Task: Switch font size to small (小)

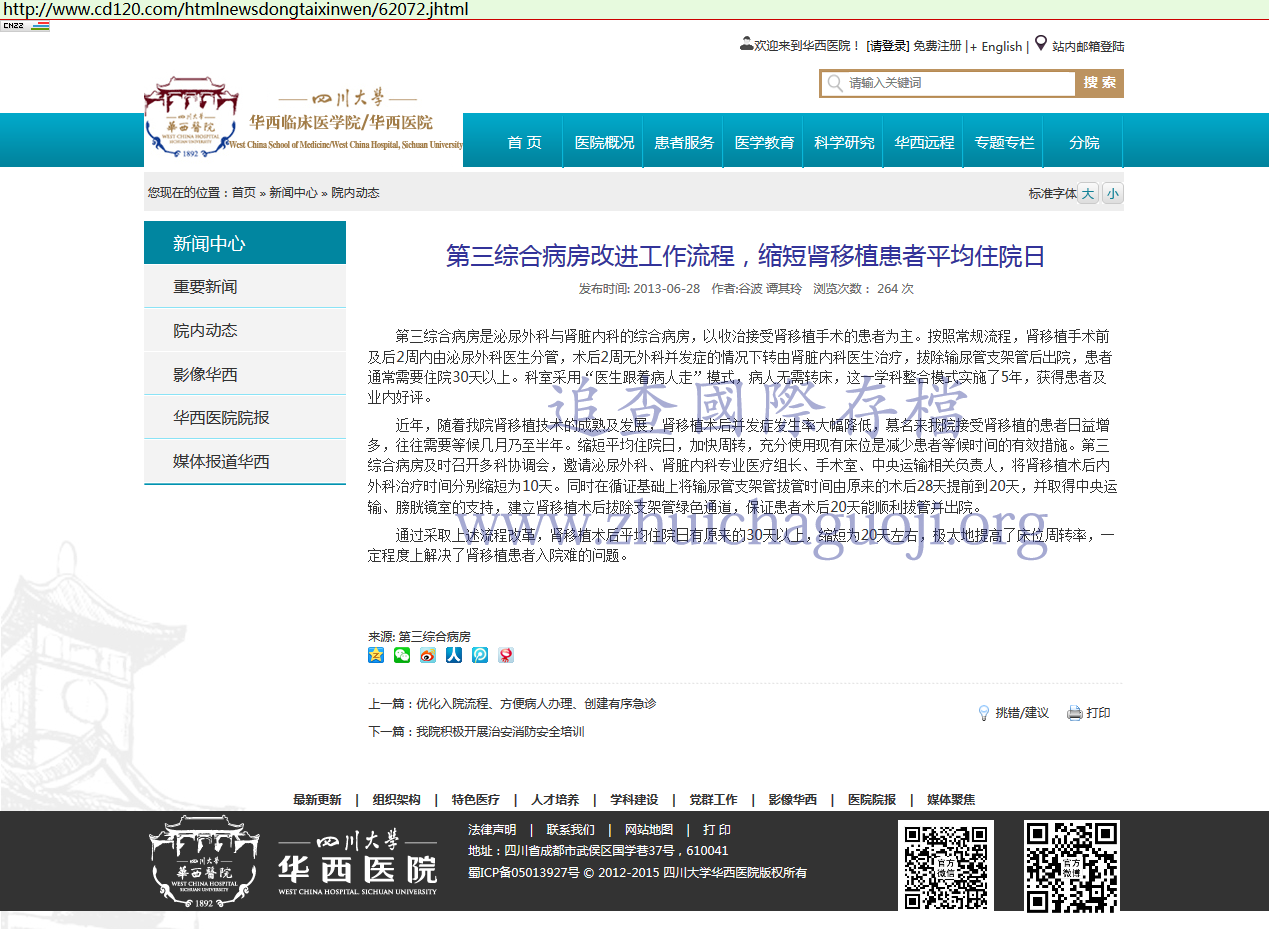Action: click(x=1112, y=193)
